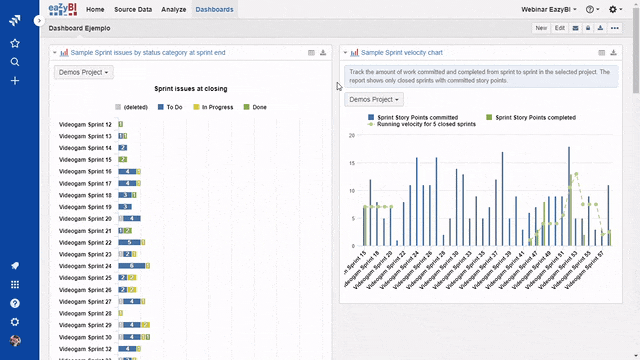Toggle the (deleted) legend item
The width and height of the screenshot is (640, 360).
(x=131, y=107)
